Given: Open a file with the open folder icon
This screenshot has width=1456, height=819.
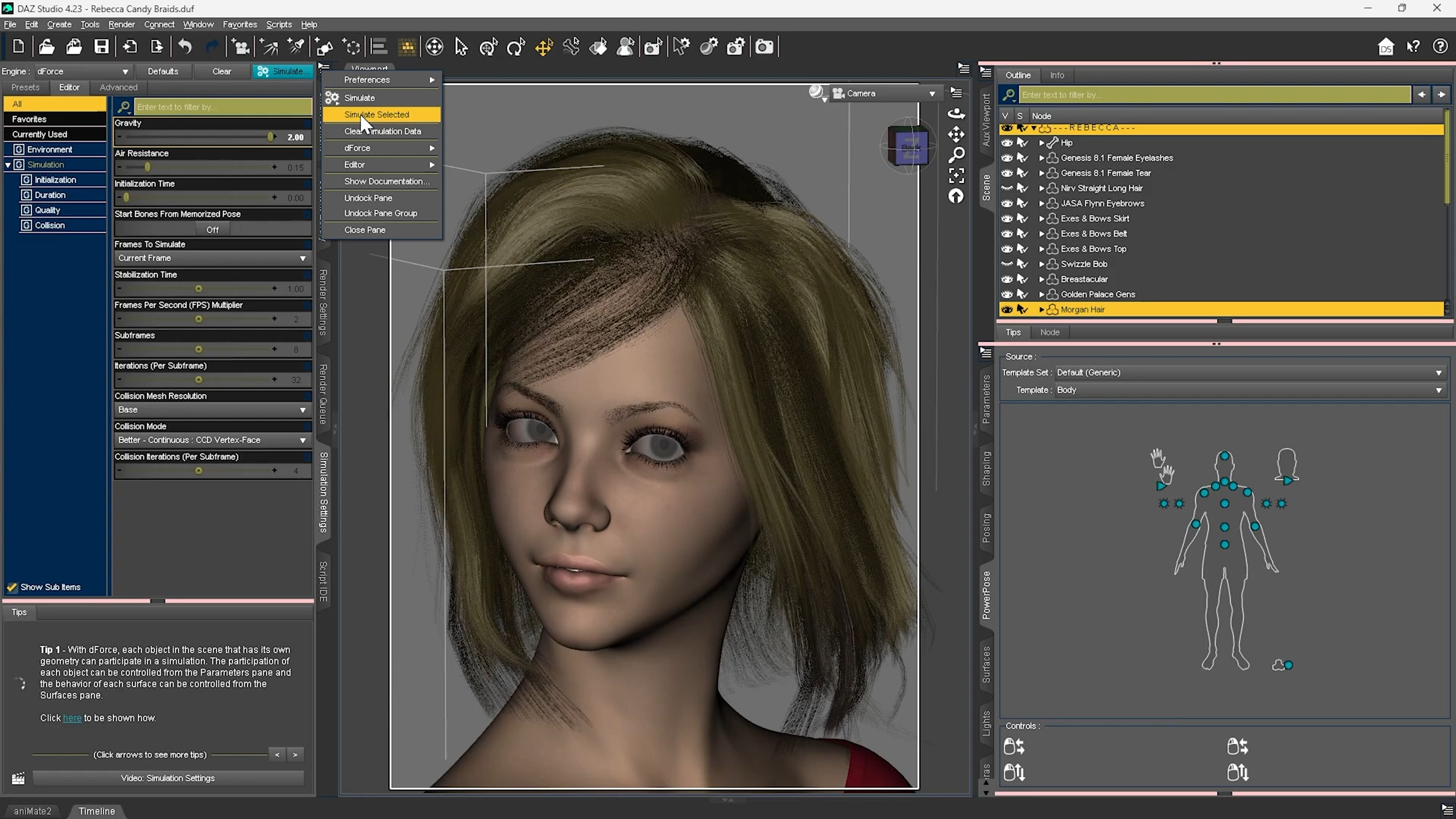Looking at the screenshot, I should 46,47.
